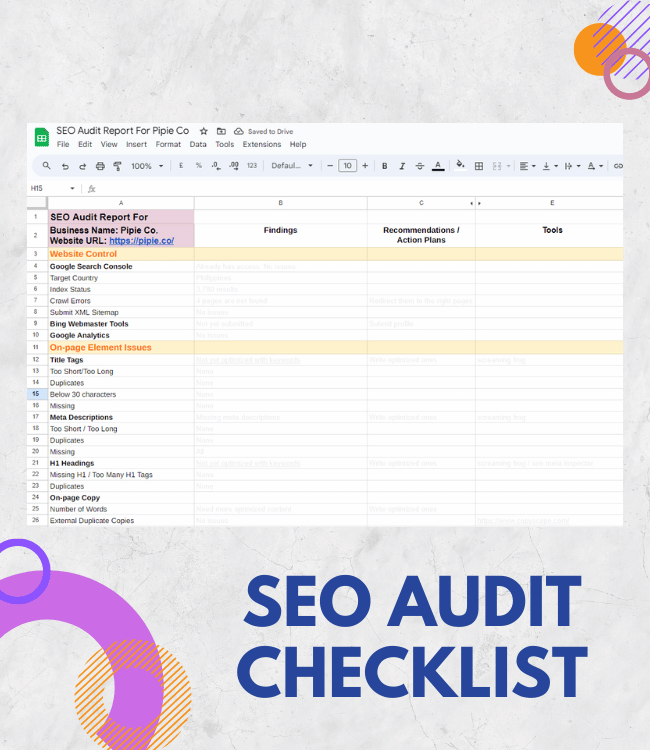Click the font size field showing 10

347,165
